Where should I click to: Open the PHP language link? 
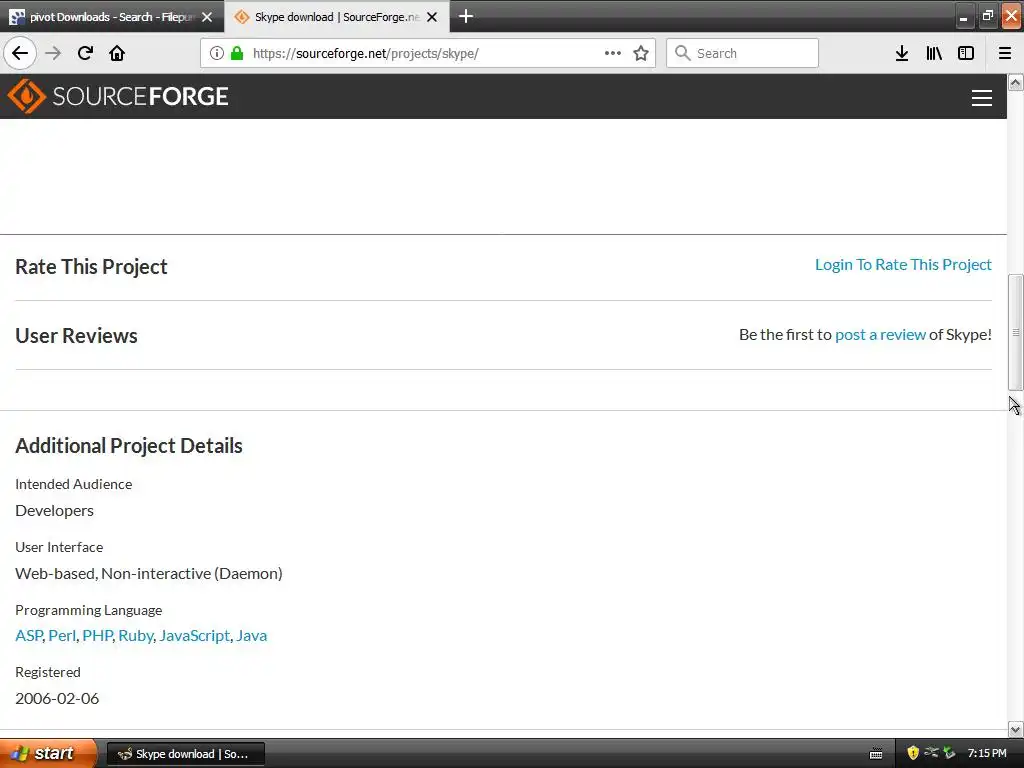point(97,635)
